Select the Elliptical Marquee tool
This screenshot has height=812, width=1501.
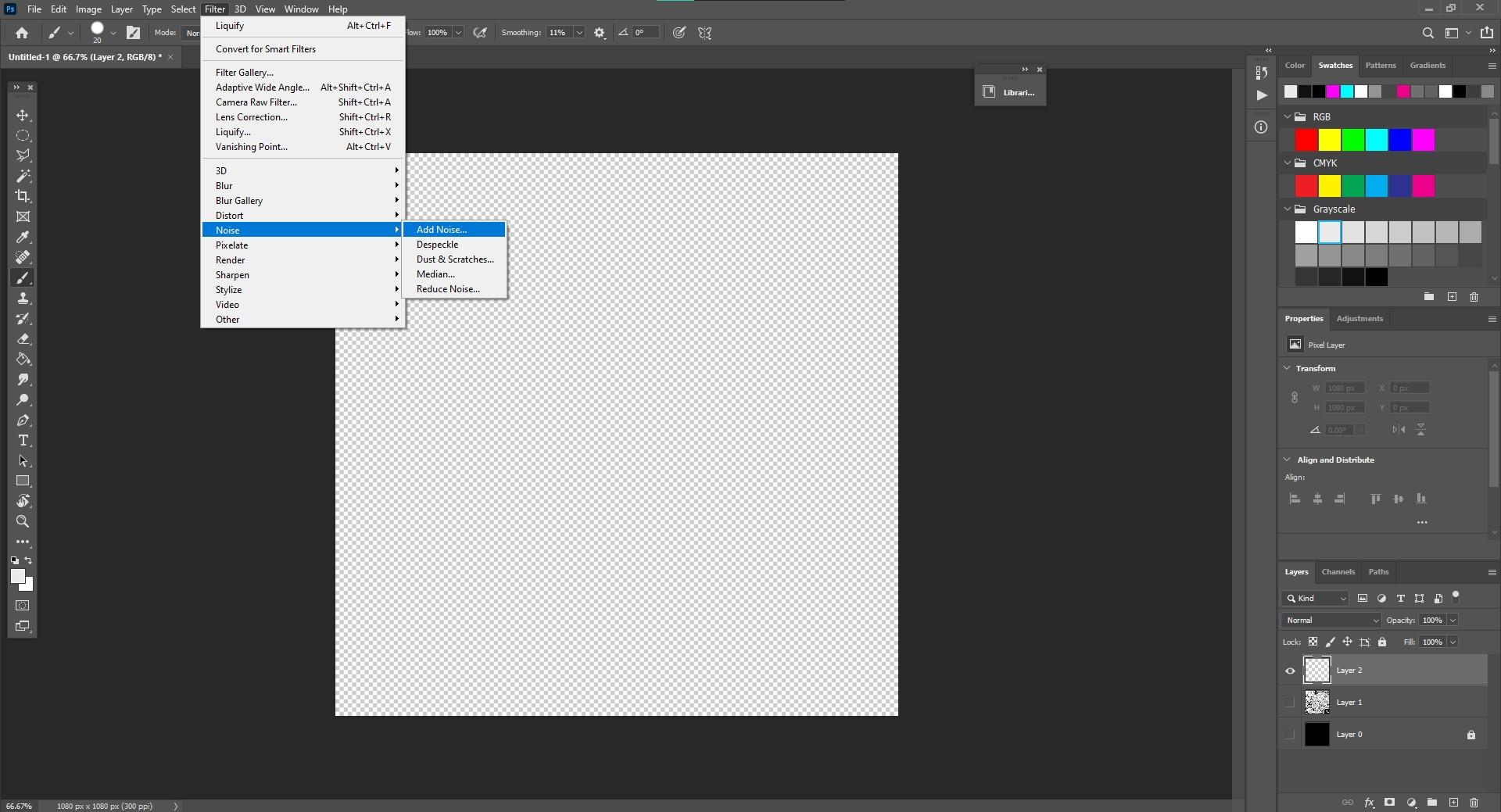23,135
